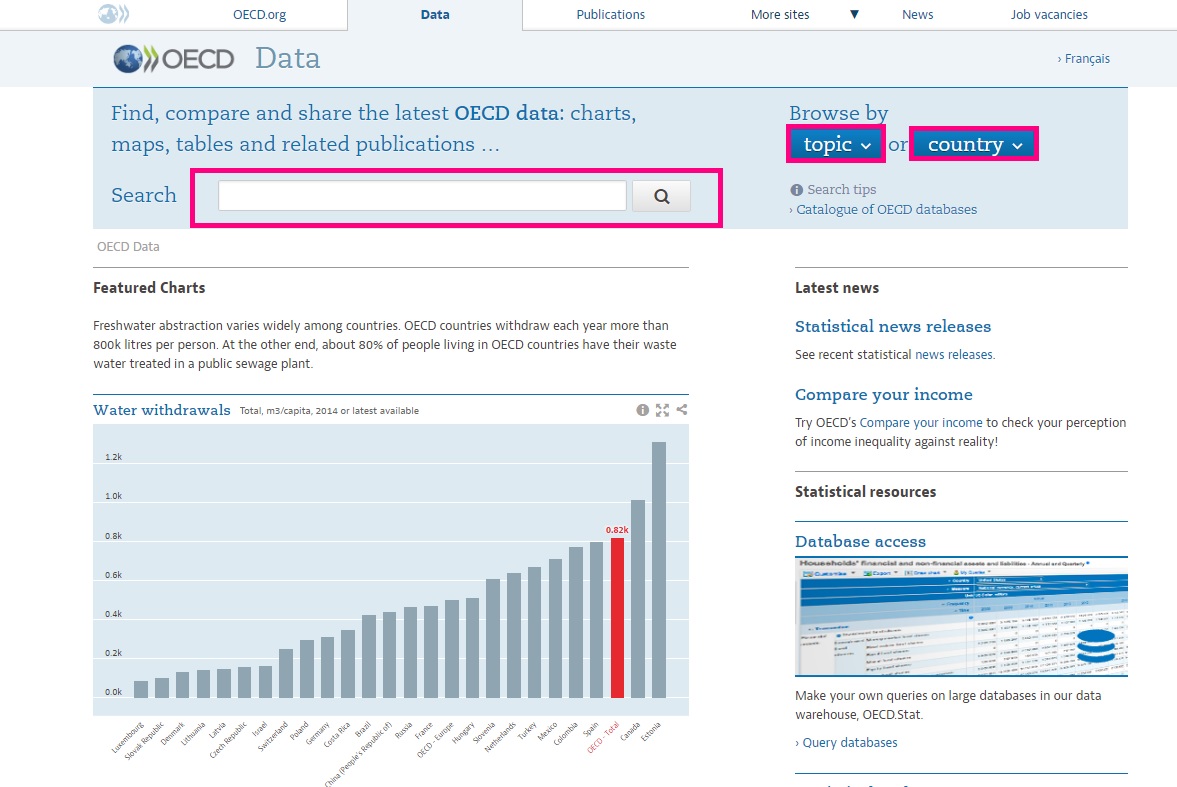Click the Canada bar in the chart
Viewport: 1177px width, 787px height.
click(637, 599)
